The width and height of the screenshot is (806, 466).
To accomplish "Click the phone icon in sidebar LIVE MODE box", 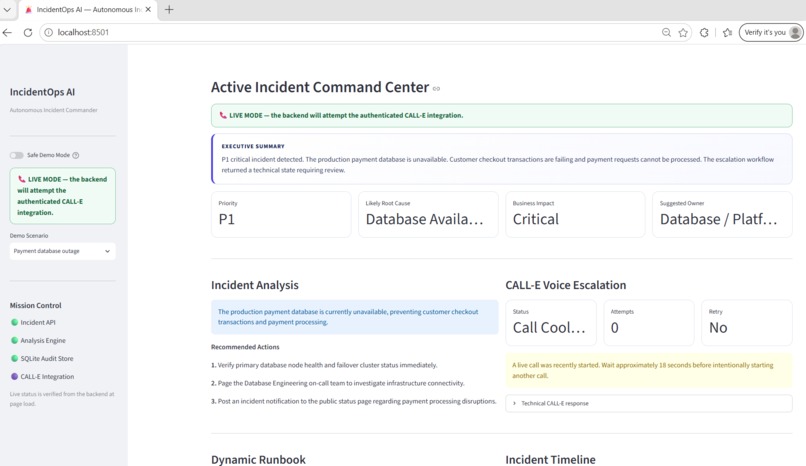I will pos(22,179).
